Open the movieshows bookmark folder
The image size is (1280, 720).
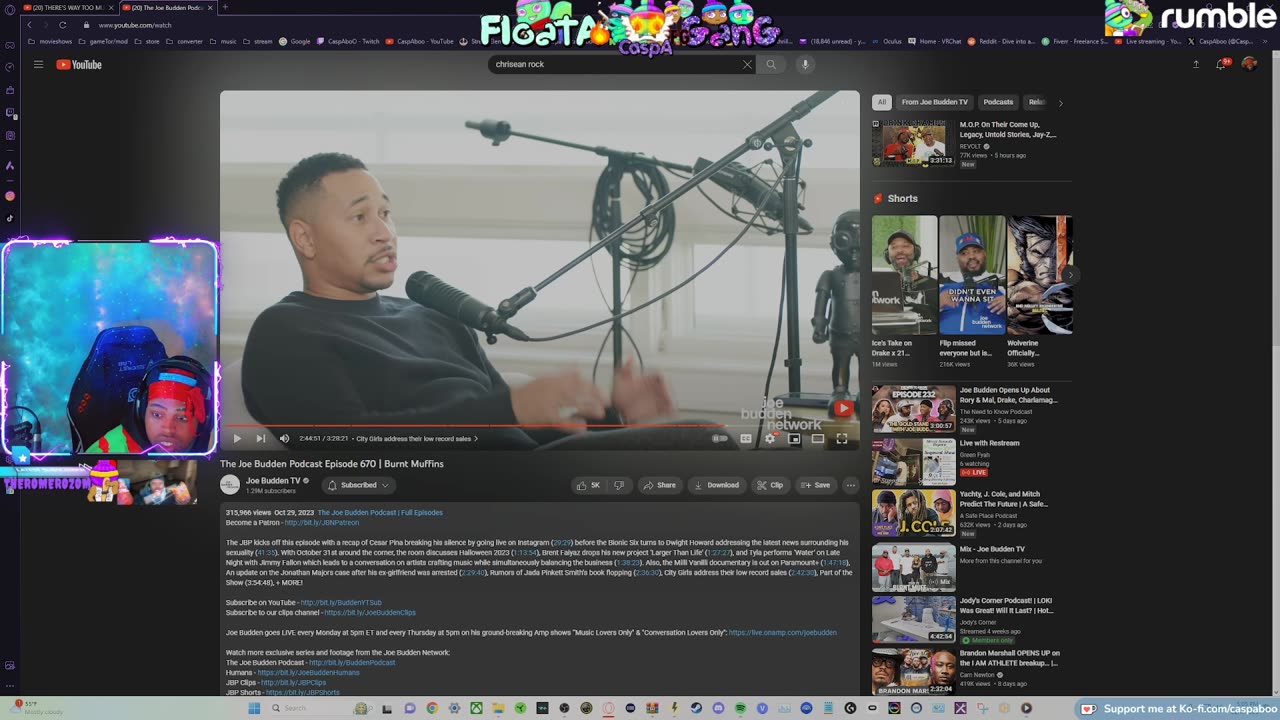50,42
